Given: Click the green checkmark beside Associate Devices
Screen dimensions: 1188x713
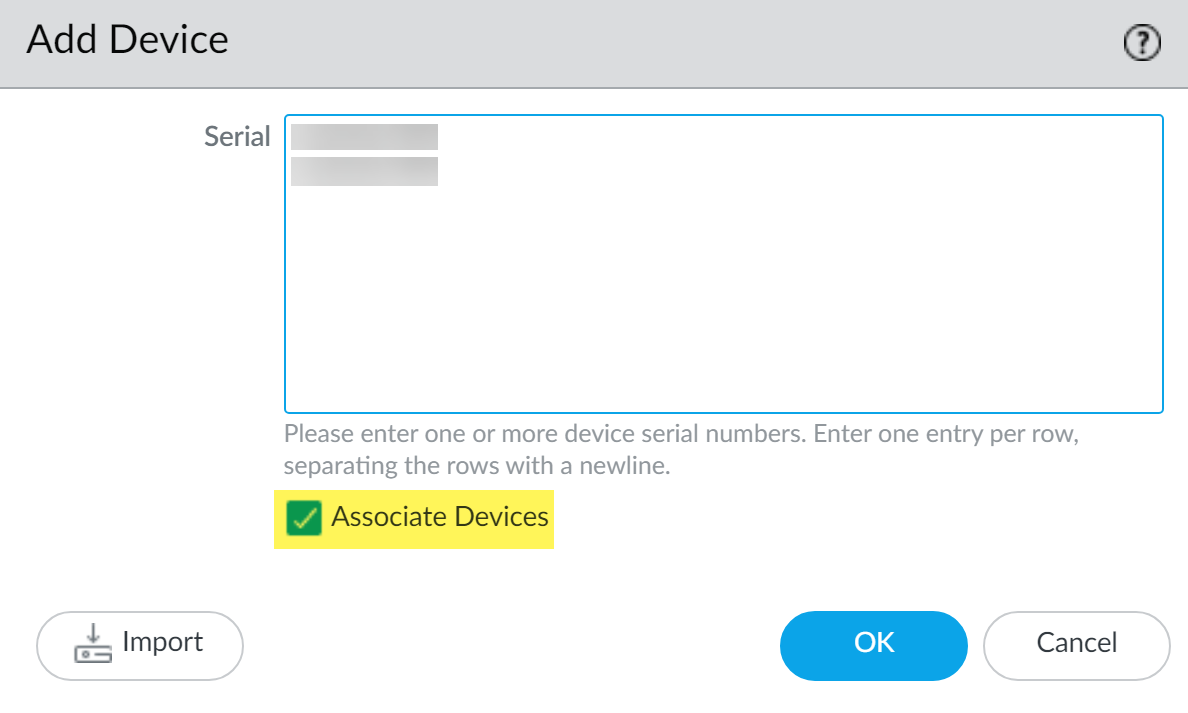Looking at the screenshot, I should pyautogui.click(x=303, y=519).
